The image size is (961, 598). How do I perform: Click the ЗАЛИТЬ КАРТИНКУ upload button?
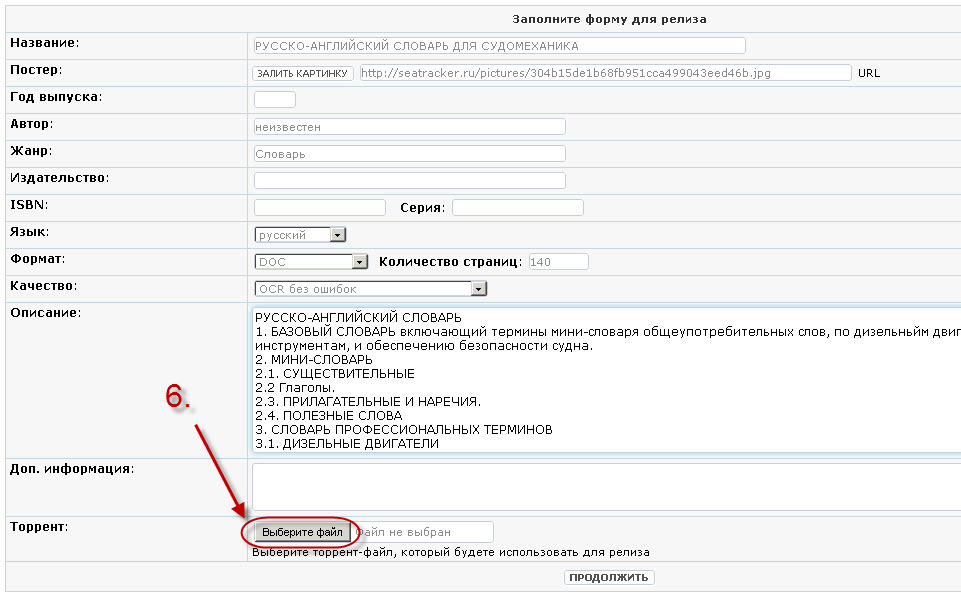pos(302,73)
